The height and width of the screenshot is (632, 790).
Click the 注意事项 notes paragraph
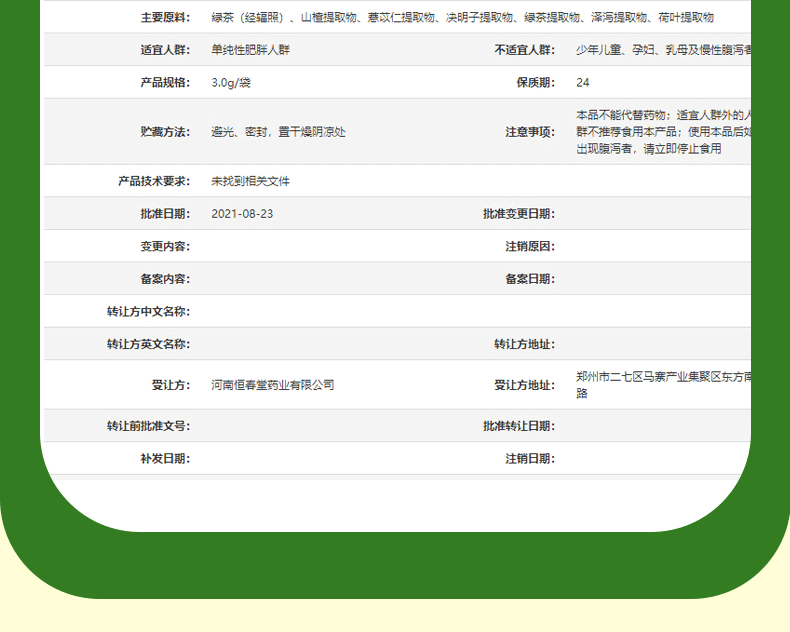point(664,132)
